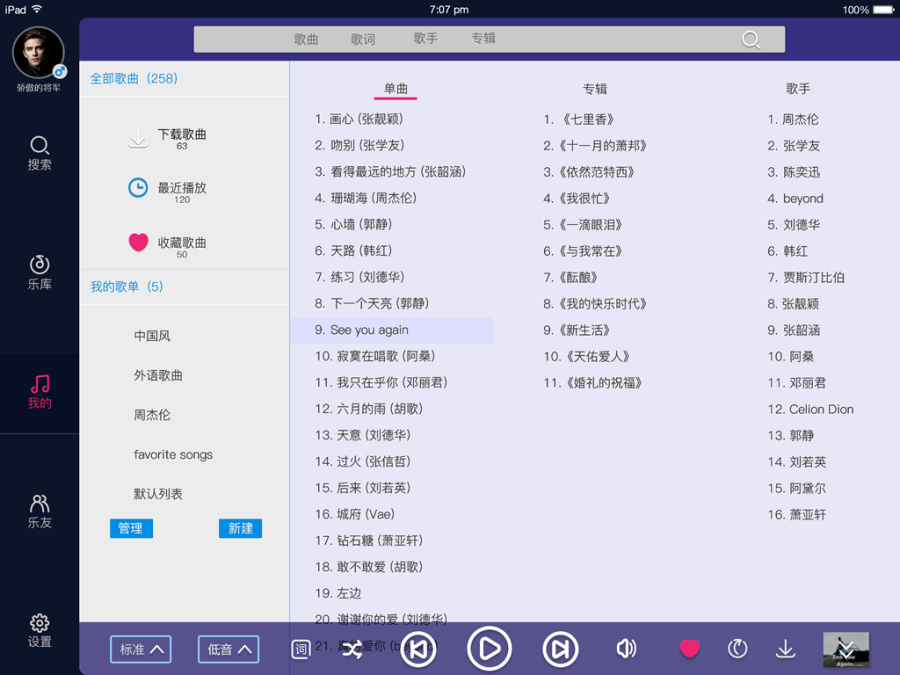Show lyrics with the 词 icon

(x=299, y=648)
